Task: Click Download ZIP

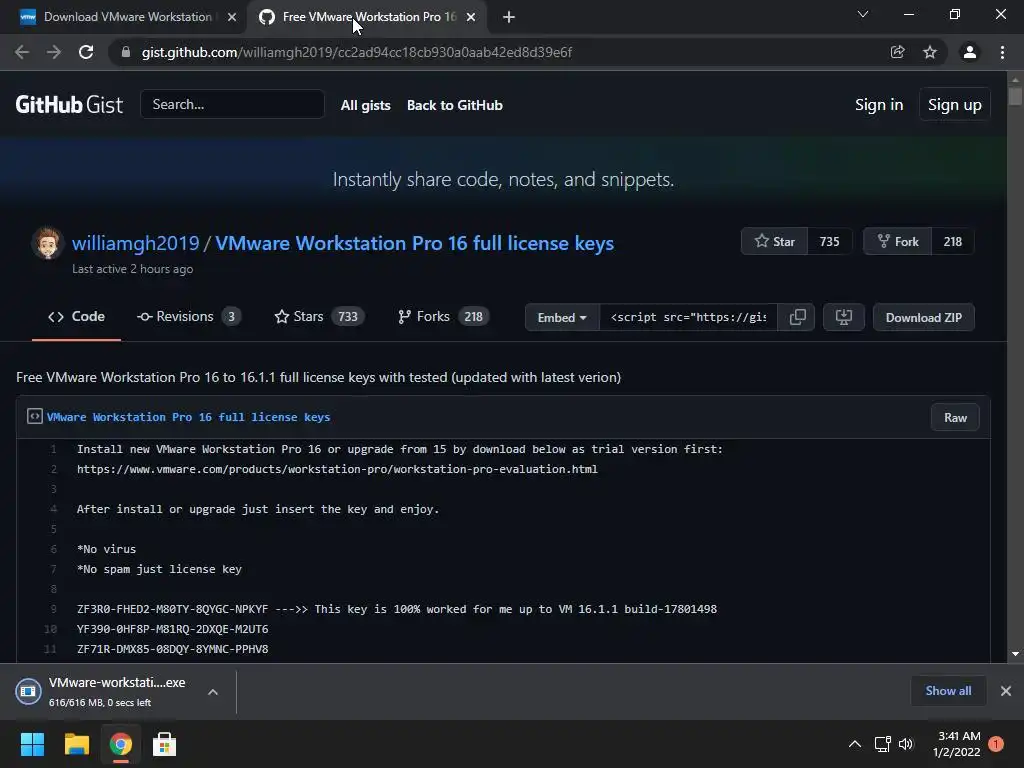Action: pos(923,317)
